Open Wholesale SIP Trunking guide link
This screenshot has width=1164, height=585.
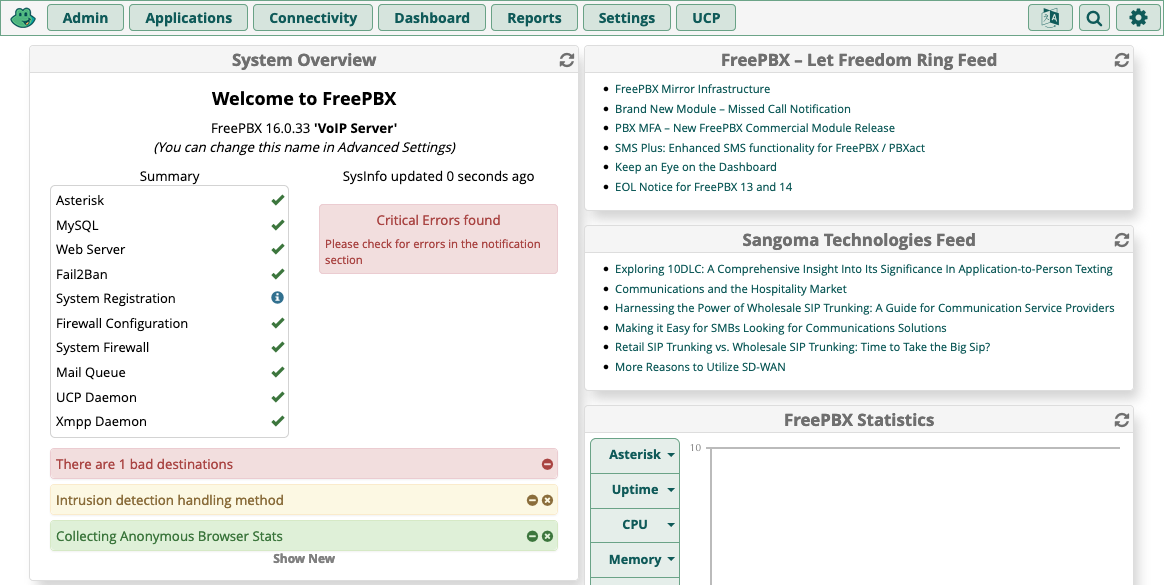(865, 308)
